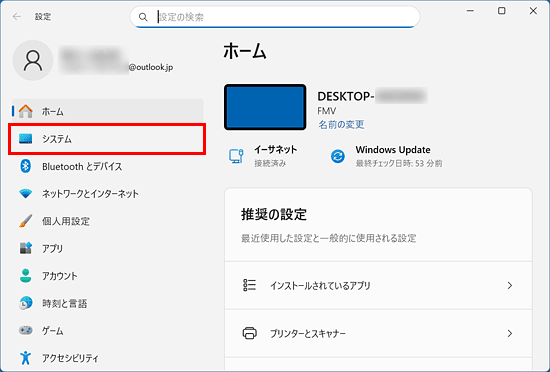Click the システム monitor icon
The height and width of the screenshot is (372, 550).
pyautogui.click(x=25, y=139)
